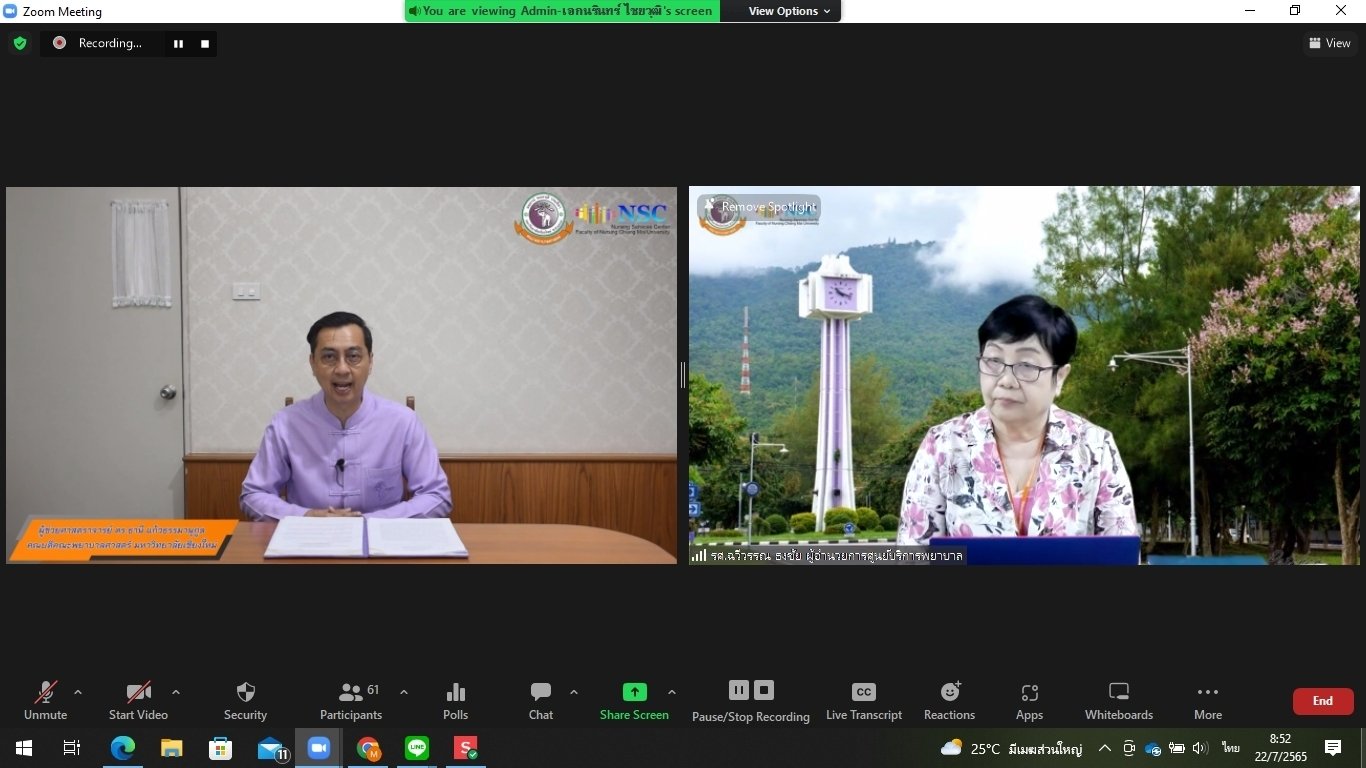The width and height of the screenshot is (1366, 768).
Task: Click the green encryption shield icon
Action: (x=19, y=43)
